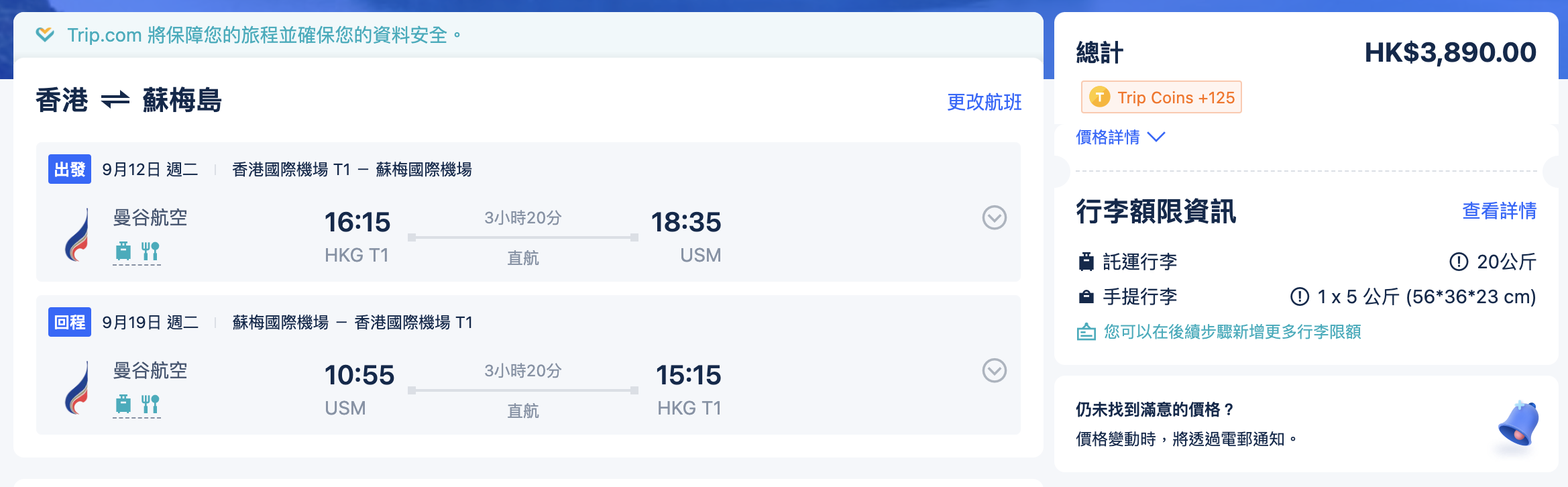Select the 回程 return tag
The width and height of the screenshot is (1568, 487).
[70, 322]
